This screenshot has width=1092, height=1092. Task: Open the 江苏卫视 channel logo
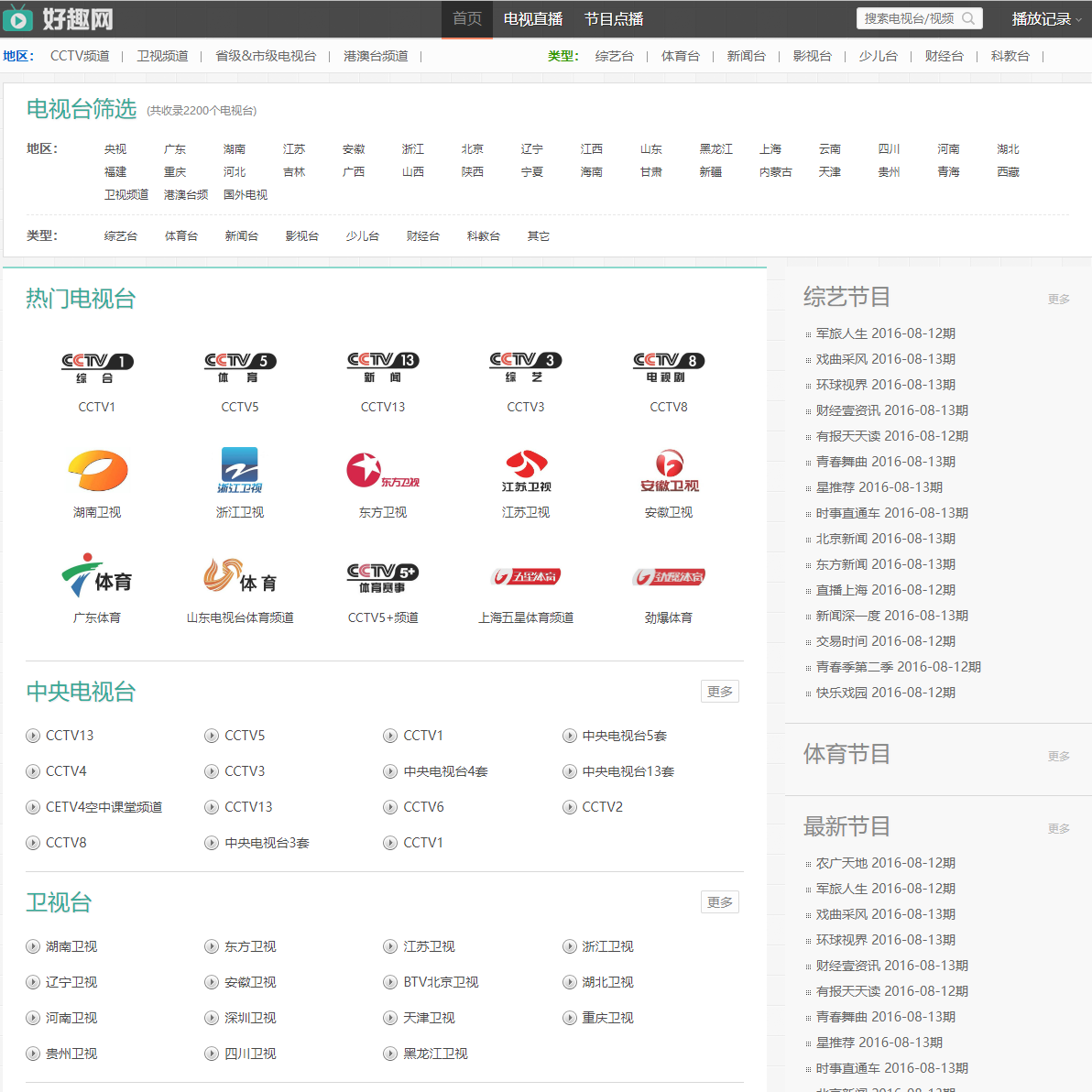[x=526, y=472]
